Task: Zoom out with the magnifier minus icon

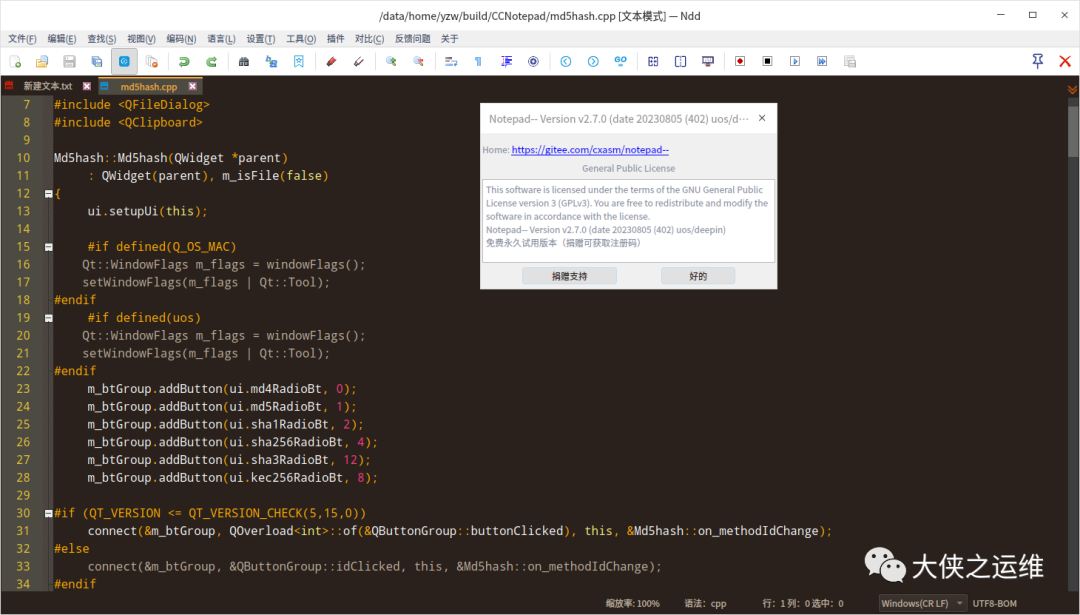Action: [418, 61]
